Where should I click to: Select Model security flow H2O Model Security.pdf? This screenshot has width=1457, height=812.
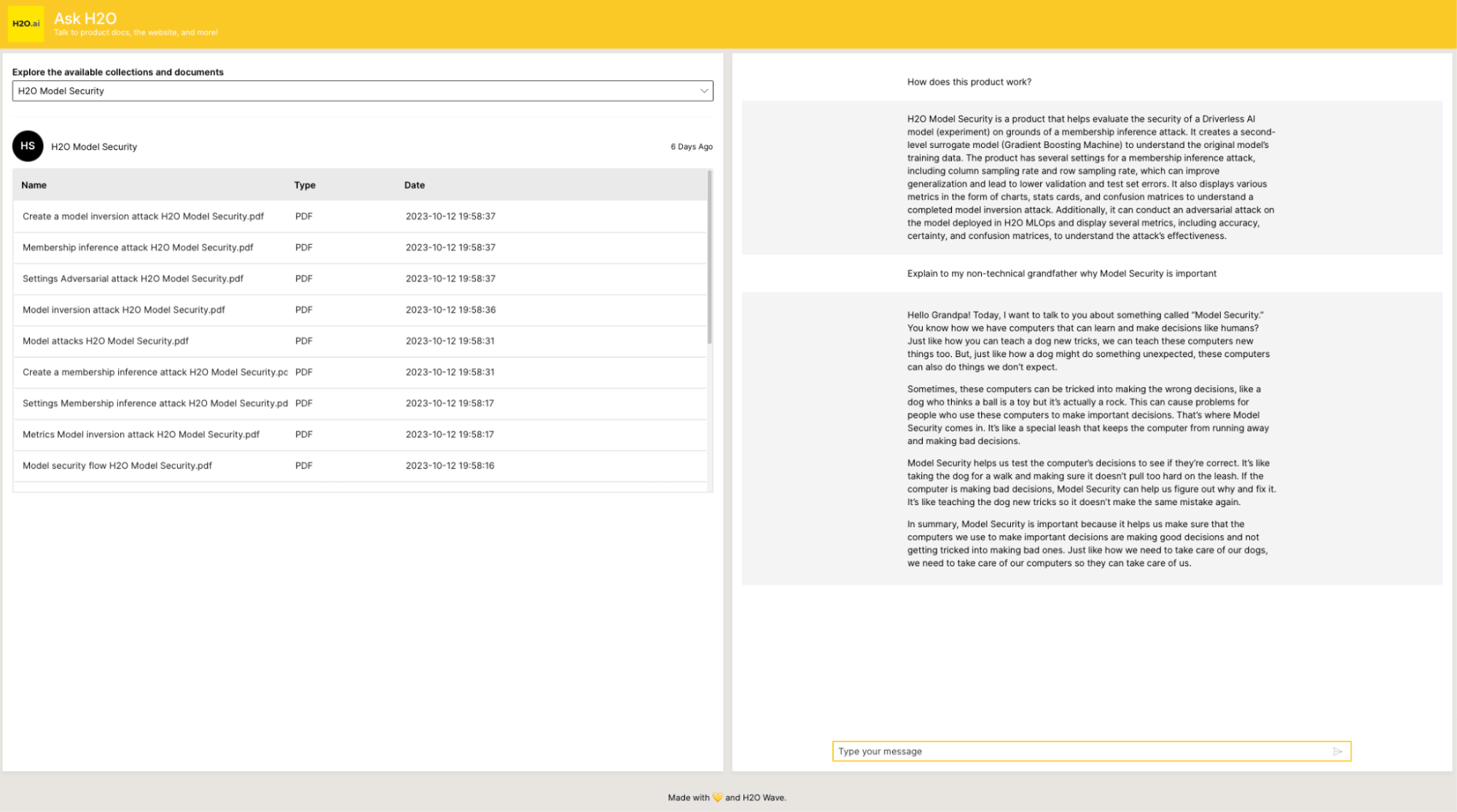(117, 466)
